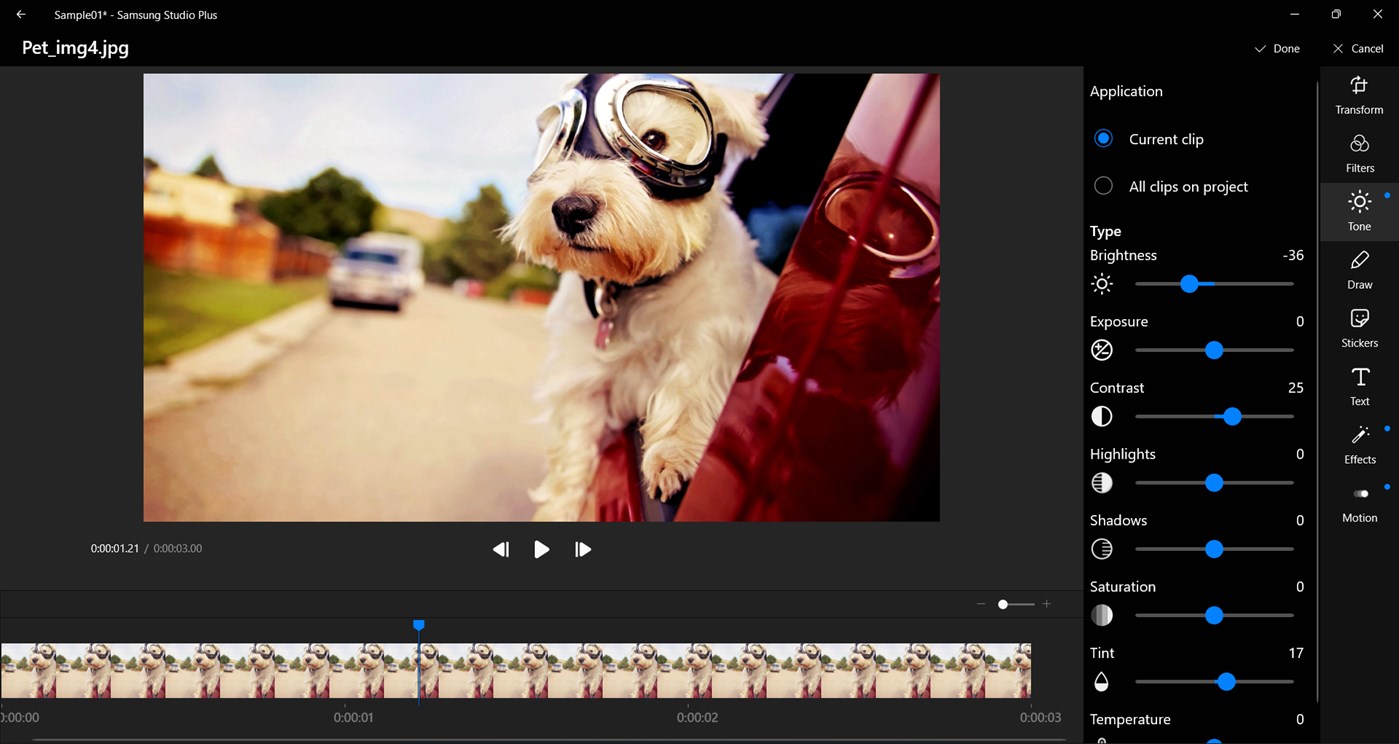The image size is (1399, 744).
Task: Open the Transform tool
Action: tap(1359, 96)
